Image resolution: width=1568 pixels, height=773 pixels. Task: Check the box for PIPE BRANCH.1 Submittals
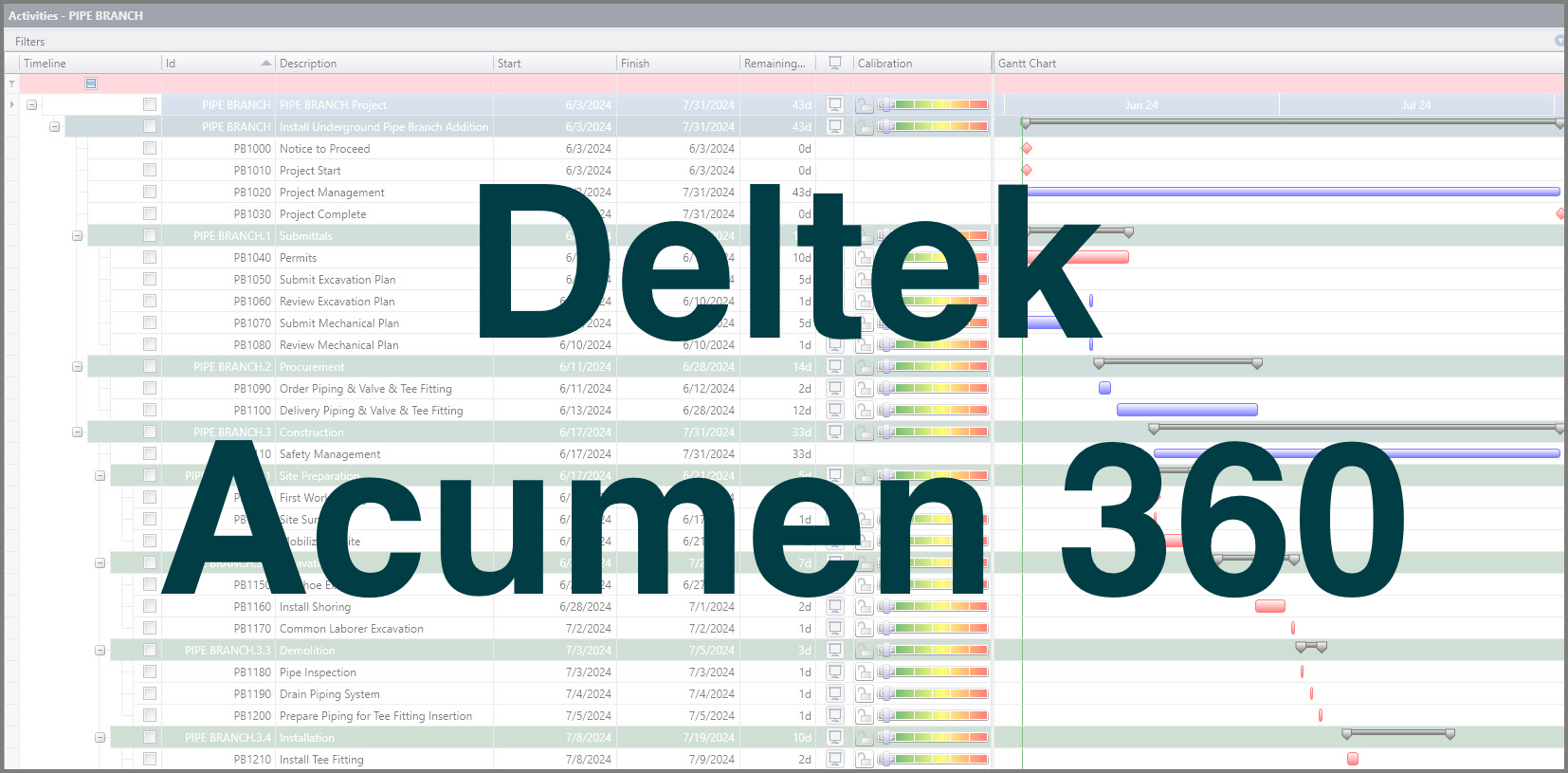(x=150, y=235)
